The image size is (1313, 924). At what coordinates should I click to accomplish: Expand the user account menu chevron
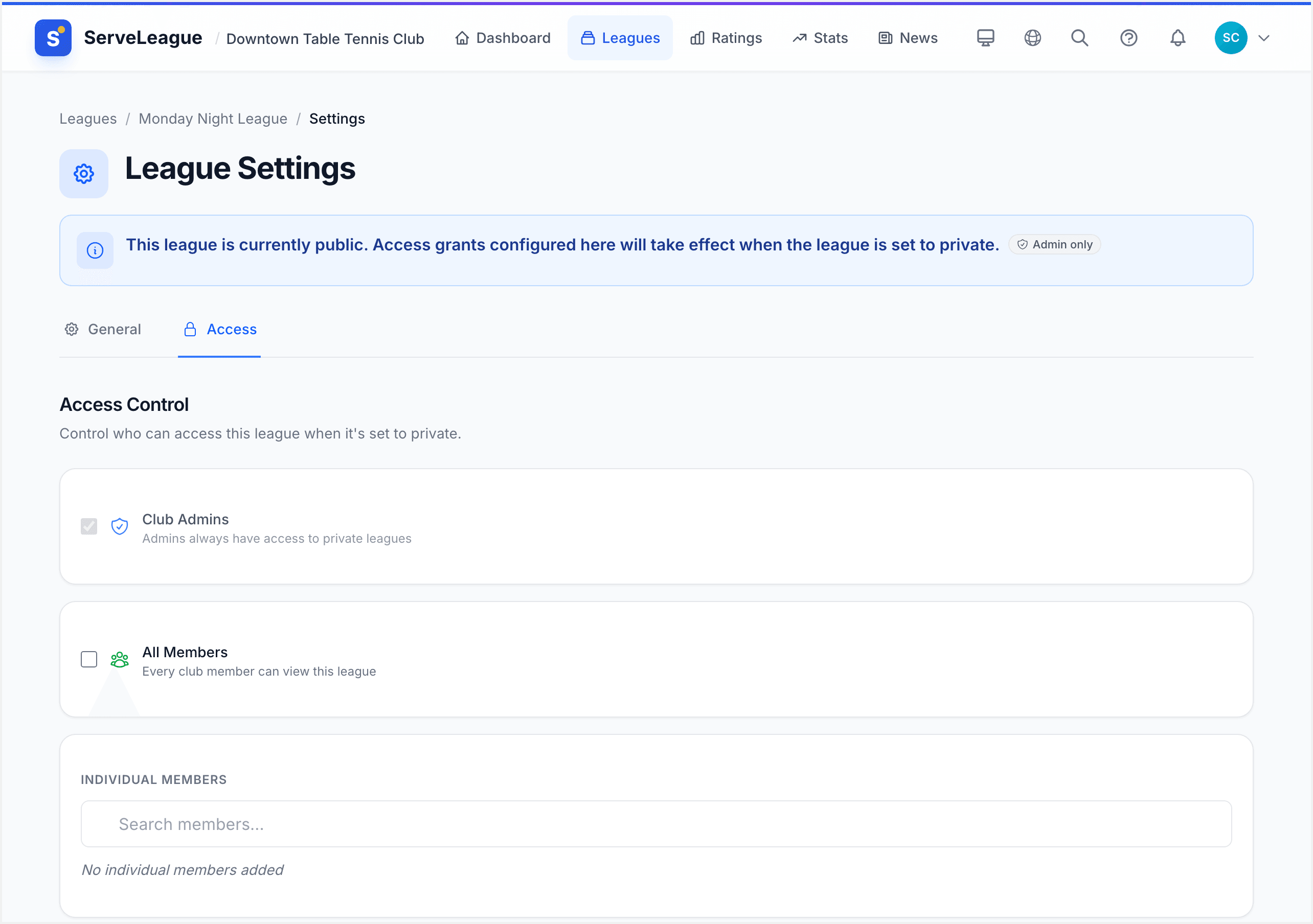(x=1264, y=38)
